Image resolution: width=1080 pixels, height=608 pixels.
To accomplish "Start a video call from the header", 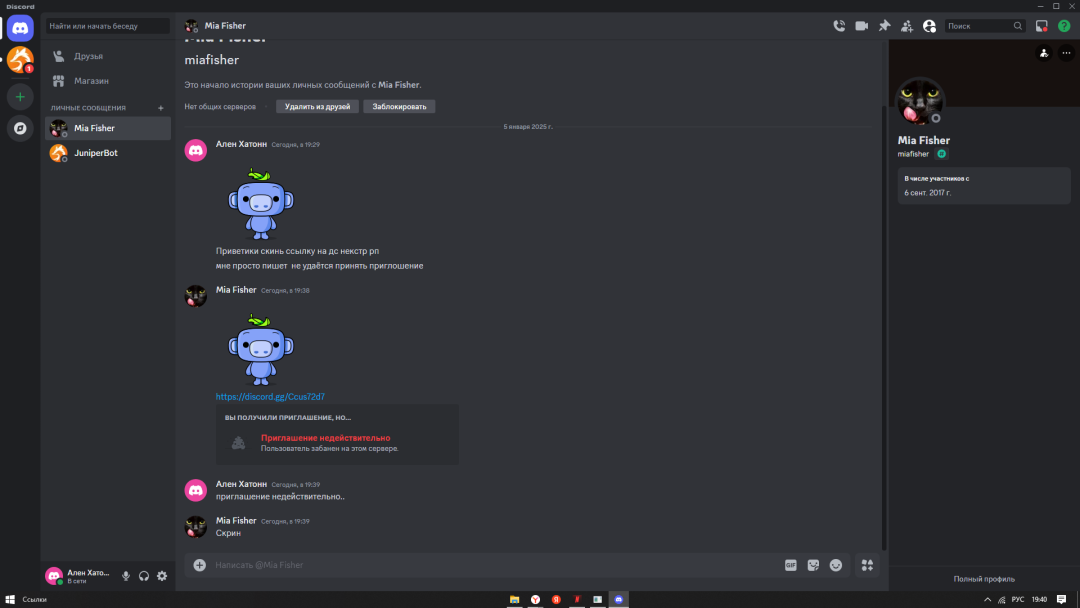I will 861,26.
